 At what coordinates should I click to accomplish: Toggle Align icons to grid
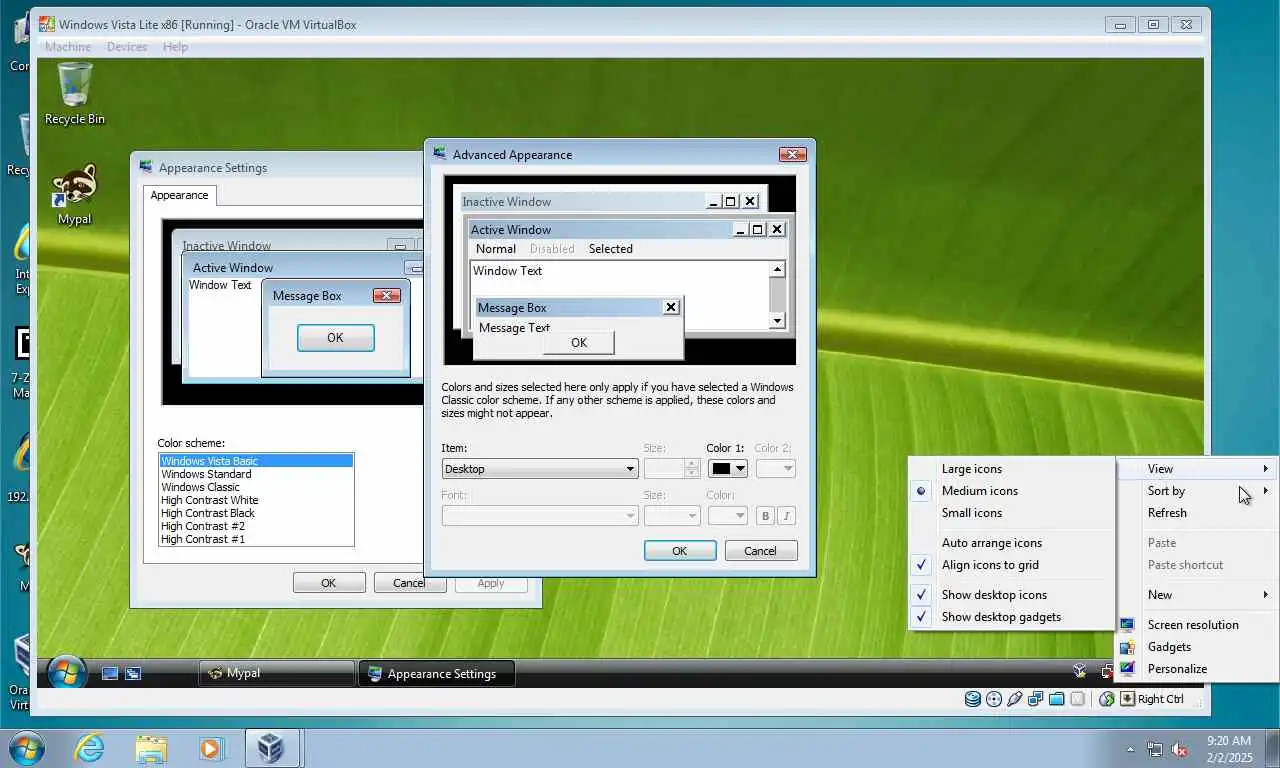click(1012, 565)
